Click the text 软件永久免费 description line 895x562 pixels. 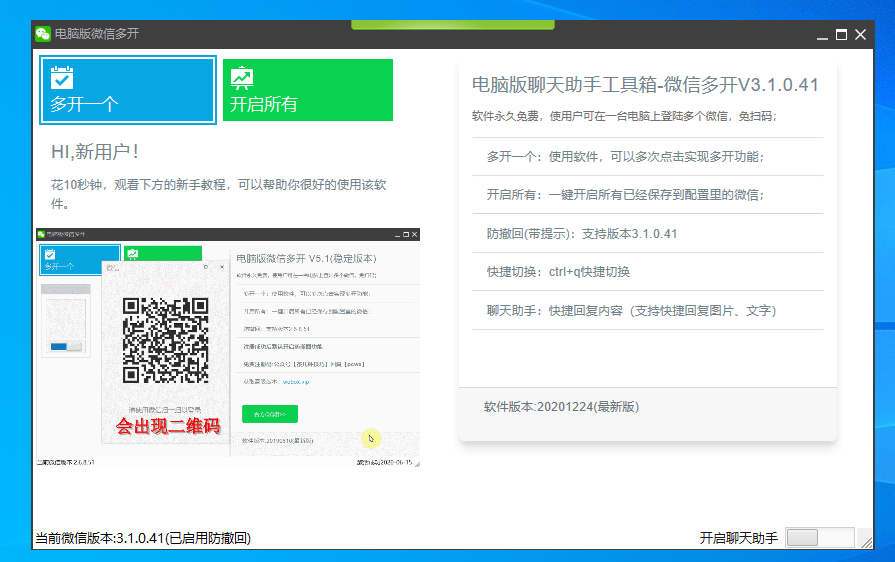click(624, 116)
